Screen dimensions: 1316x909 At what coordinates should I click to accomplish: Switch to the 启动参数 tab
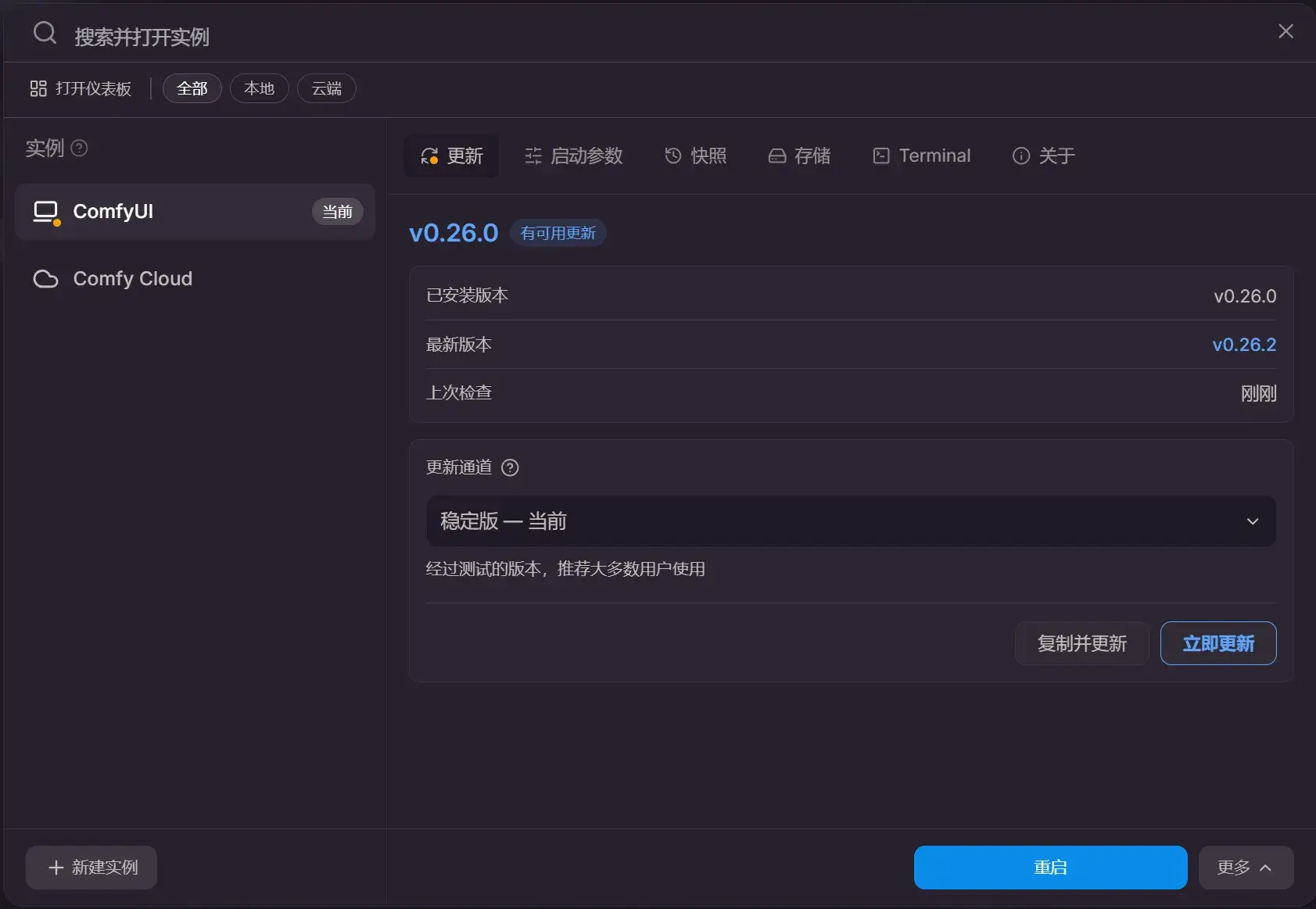[x=573, y=156]
